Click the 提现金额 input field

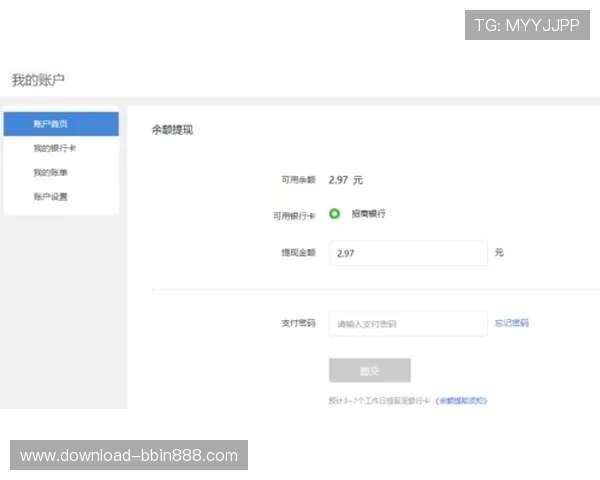408,253
